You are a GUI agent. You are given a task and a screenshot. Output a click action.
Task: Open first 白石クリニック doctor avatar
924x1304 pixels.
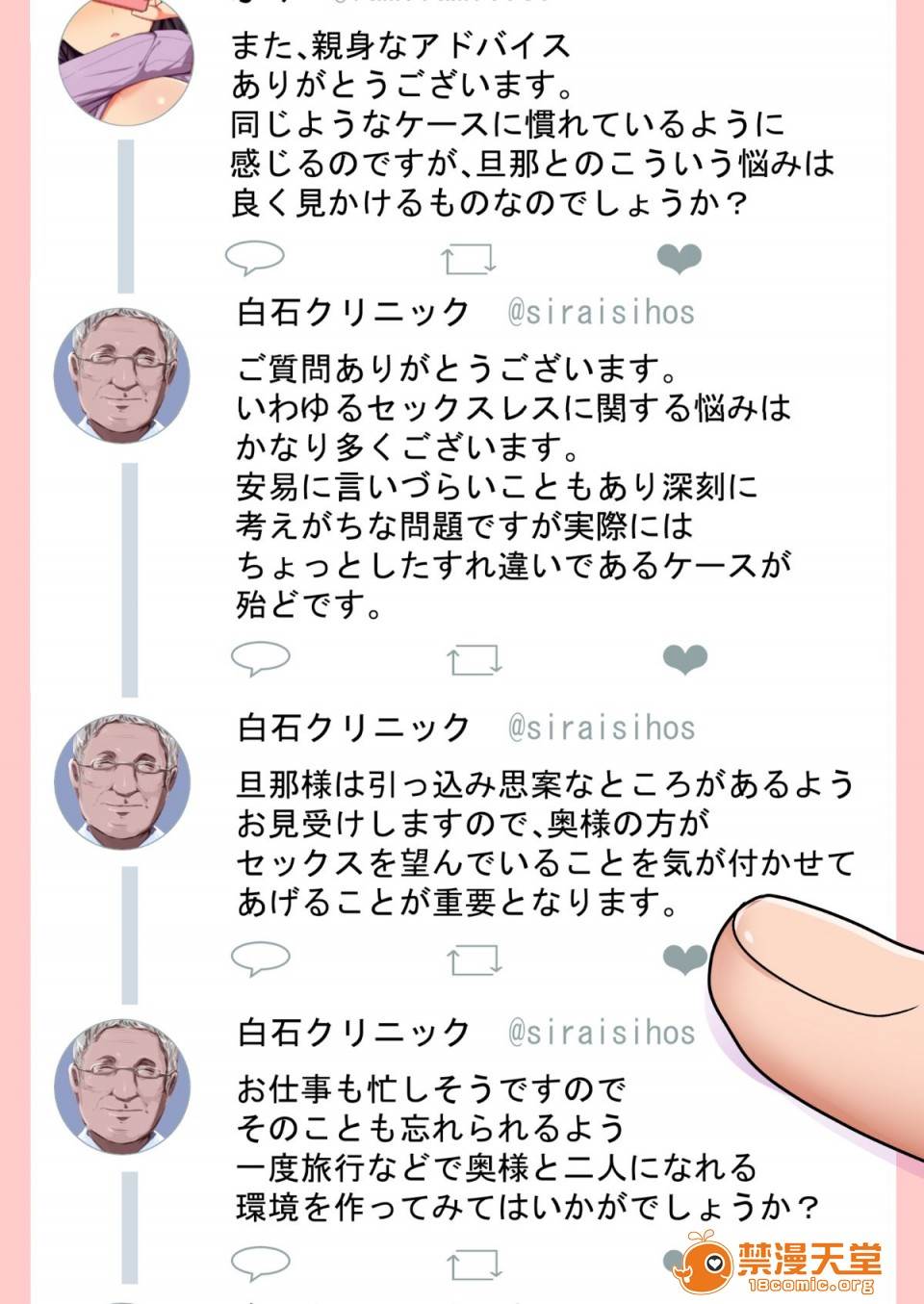tap(122, 375)
